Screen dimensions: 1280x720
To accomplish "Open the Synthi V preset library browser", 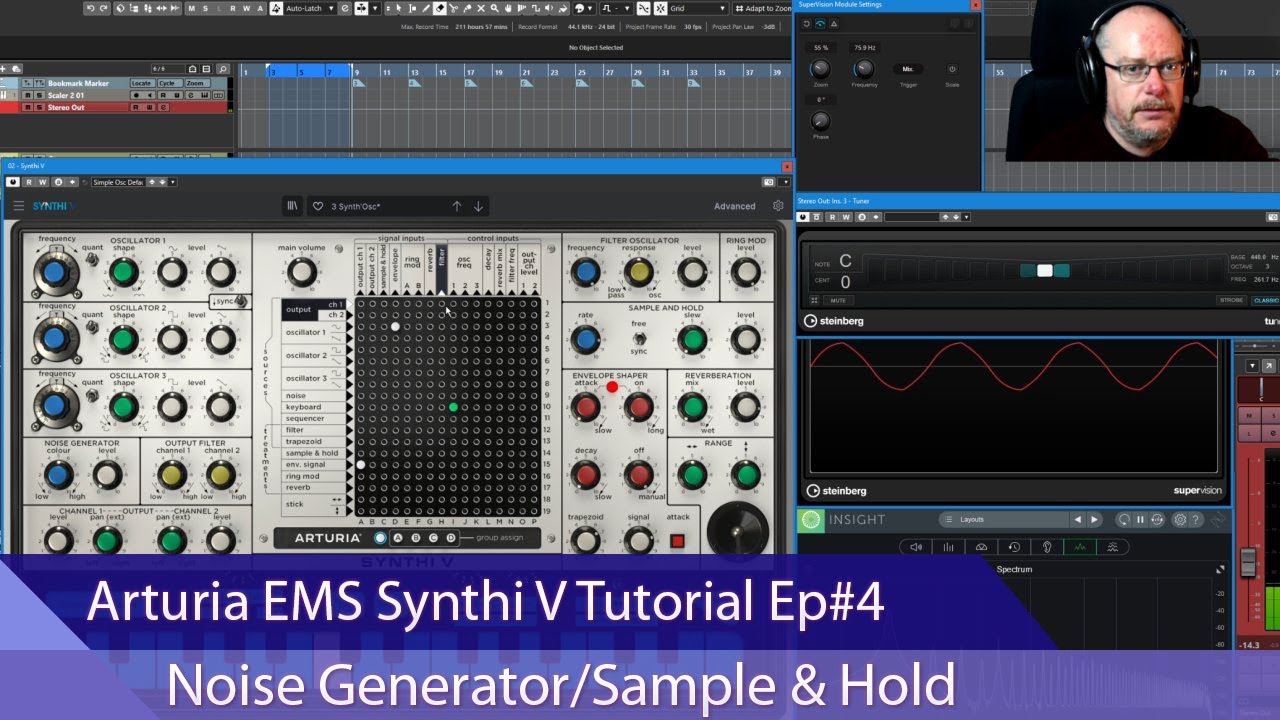I will pos(292,206).
